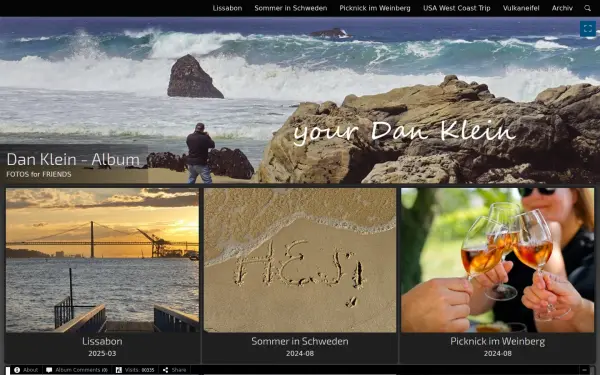Click the Share button in footer
The image size is (600, 375).
(x=174, y=370)
